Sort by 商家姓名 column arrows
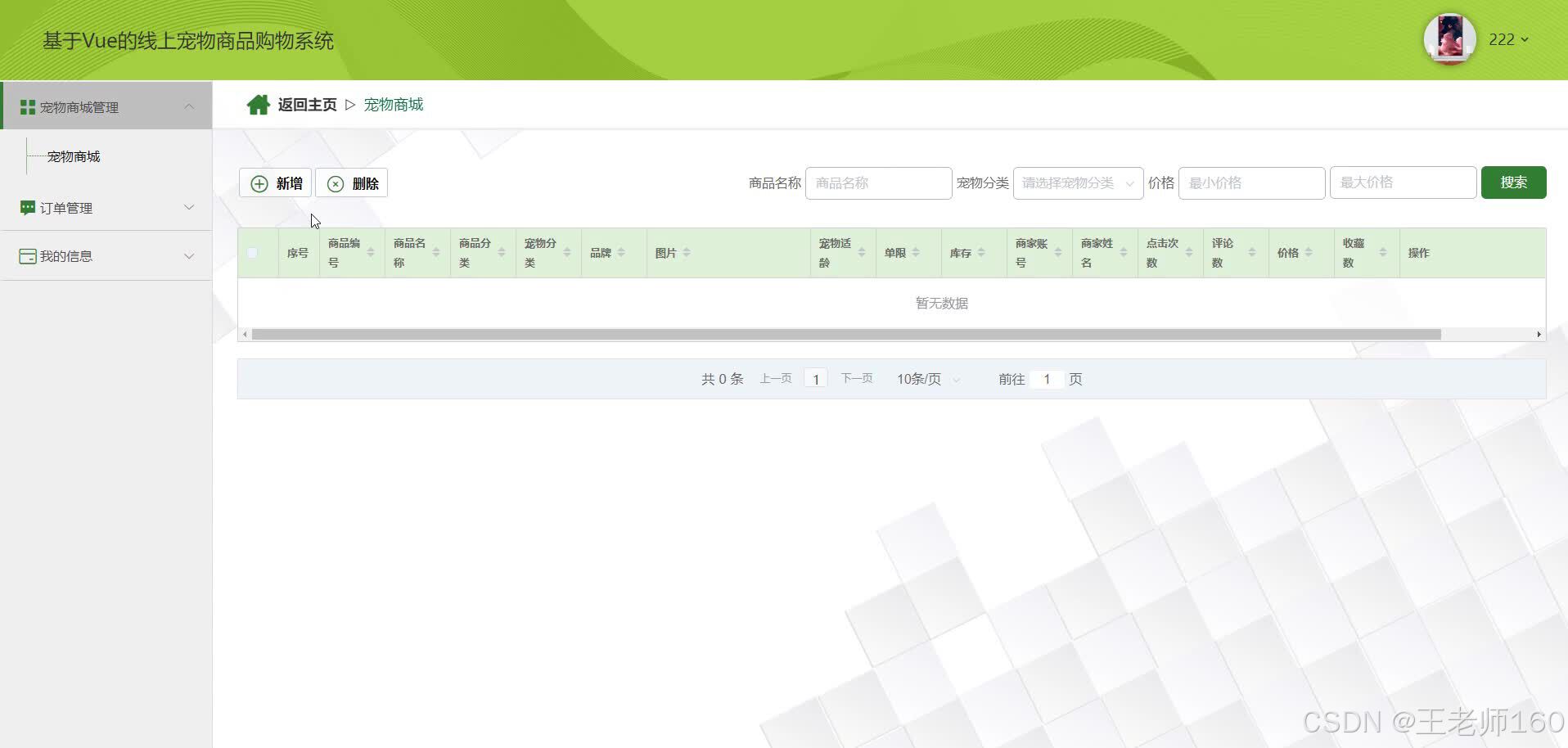 pyautogui.click(x=1124, y=253)
